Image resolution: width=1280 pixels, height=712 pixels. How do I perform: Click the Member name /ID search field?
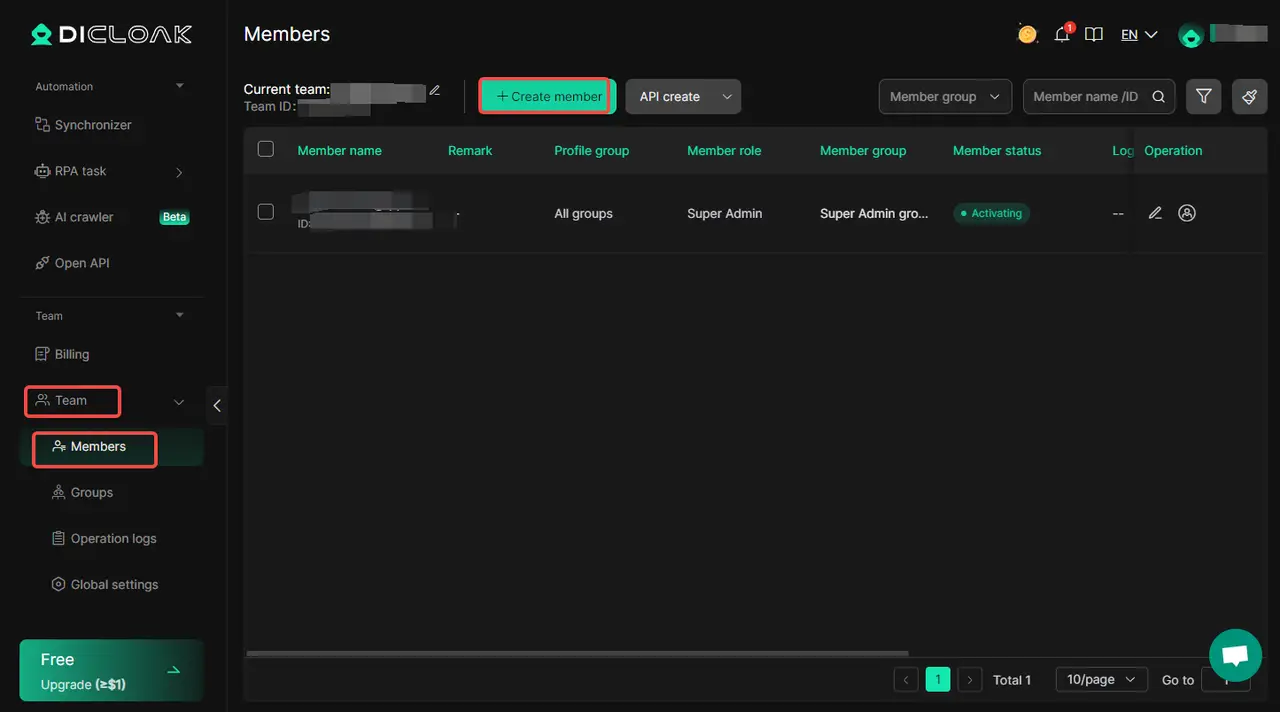[x=1086, y=97]
